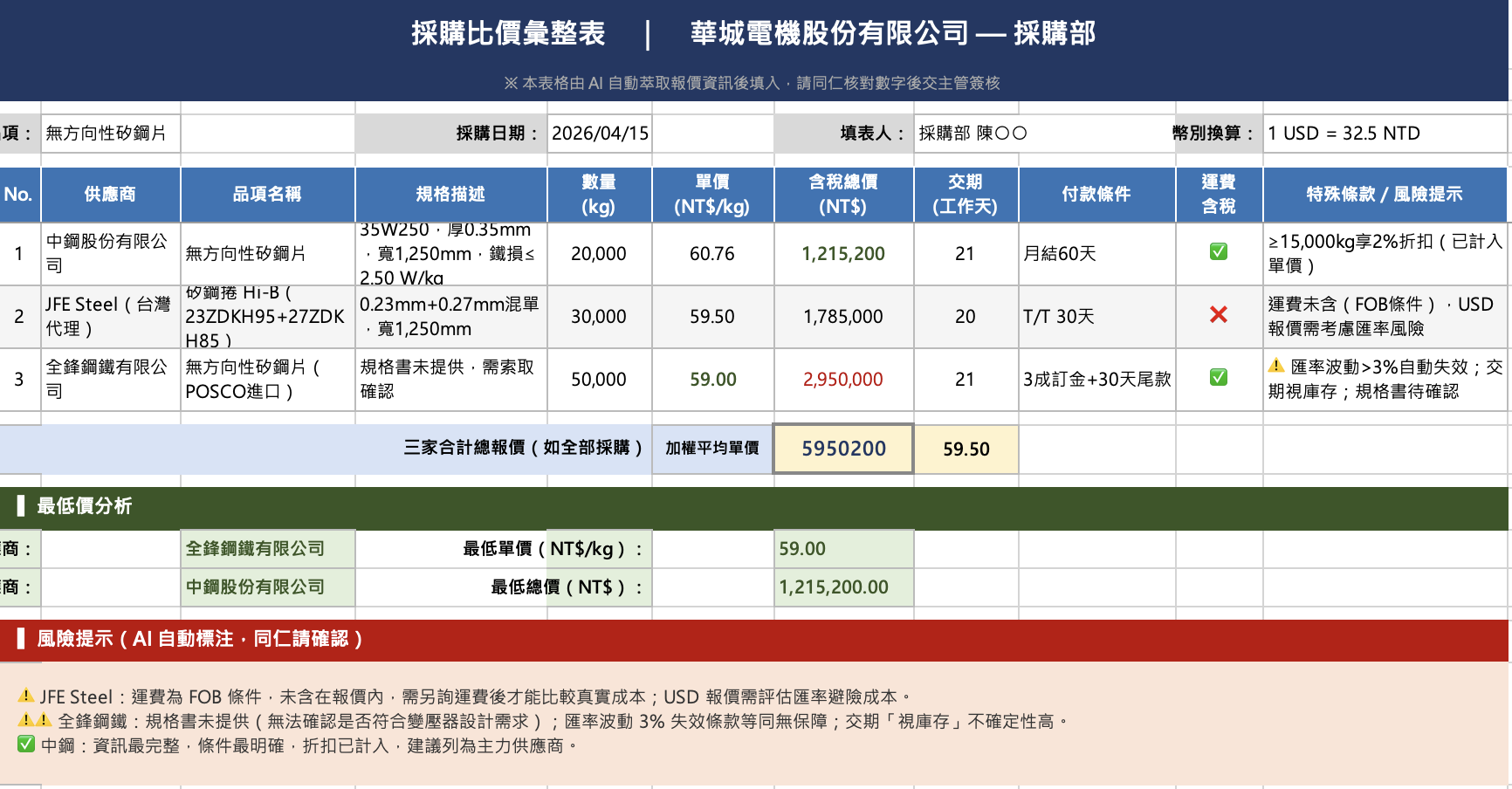Select the 填表人 label cell
Viewport: 1512px width, 789px height.
pos(844,134)
